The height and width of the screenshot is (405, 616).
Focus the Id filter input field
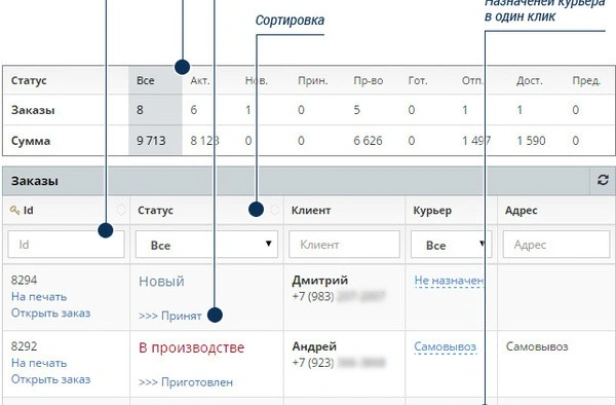(66, 244)
